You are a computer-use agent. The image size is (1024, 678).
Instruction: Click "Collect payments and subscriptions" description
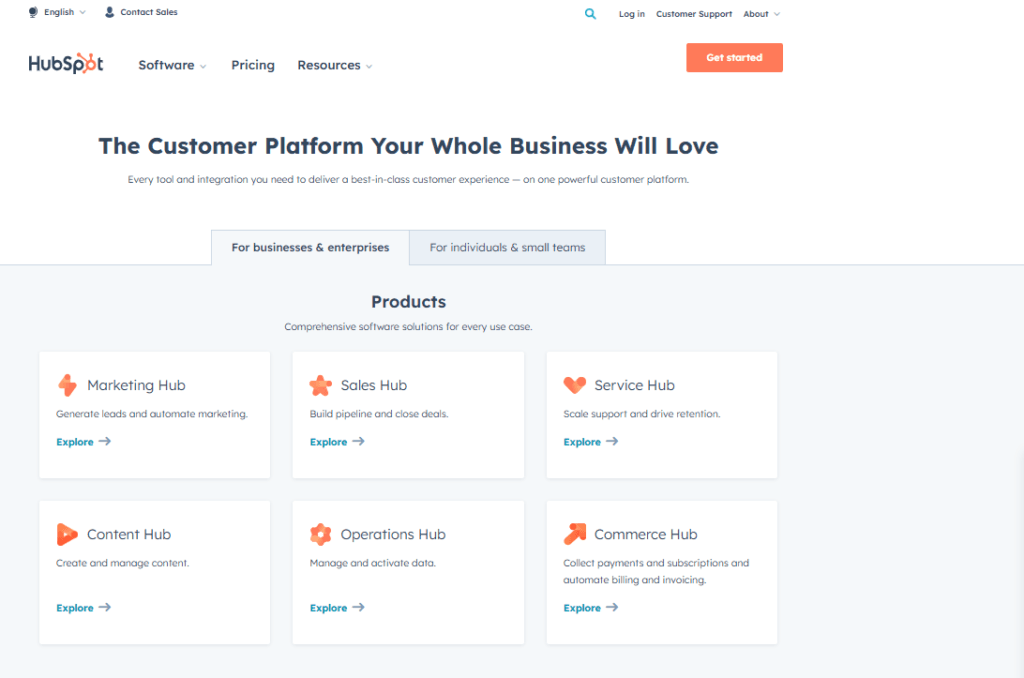[656, 572]
